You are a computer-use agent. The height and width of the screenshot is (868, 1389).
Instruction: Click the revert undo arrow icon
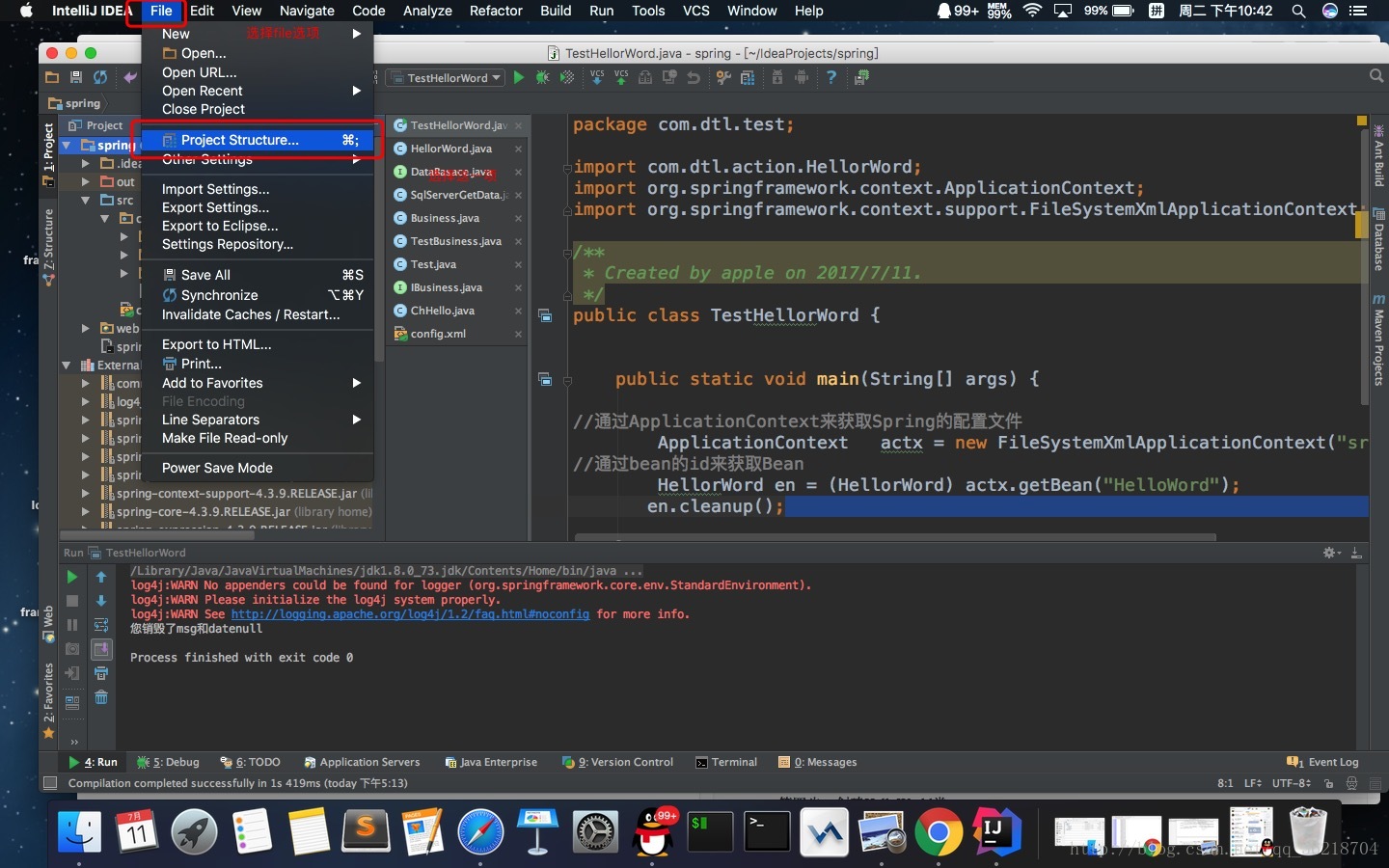693,77
